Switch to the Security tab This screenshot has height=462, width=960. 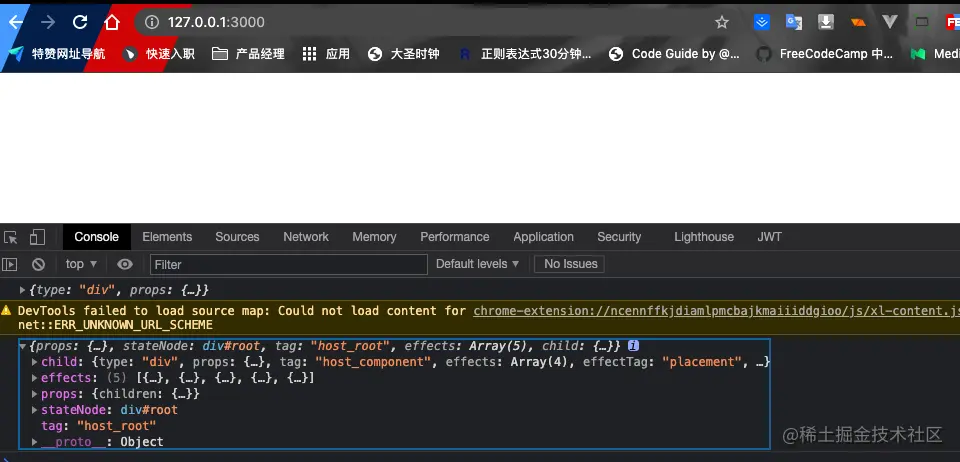click(x=619, y=237)
